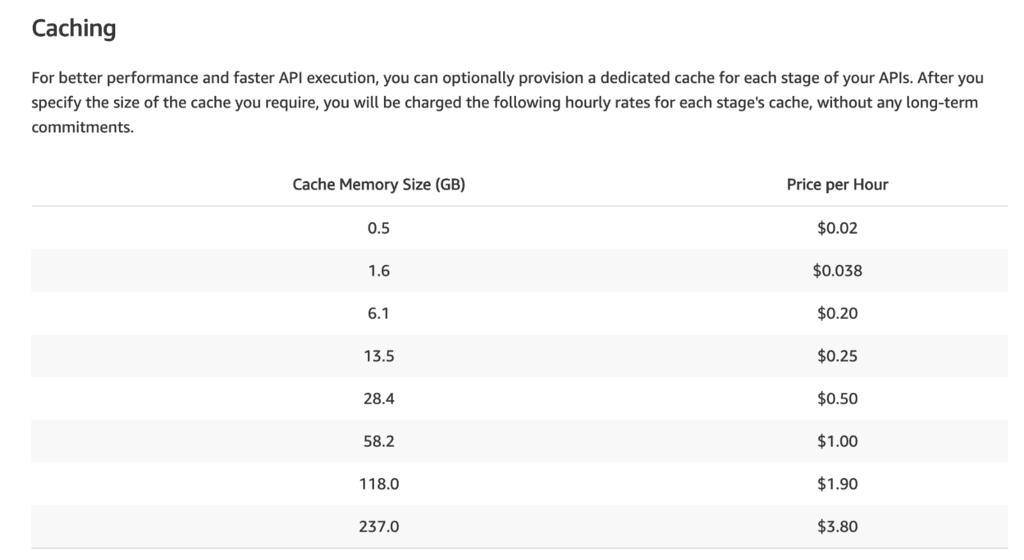Select the 58.2 GB cache size cell
Viewport: 1024px width, 560px height.
pyautogui.click(x=378, y=441)
